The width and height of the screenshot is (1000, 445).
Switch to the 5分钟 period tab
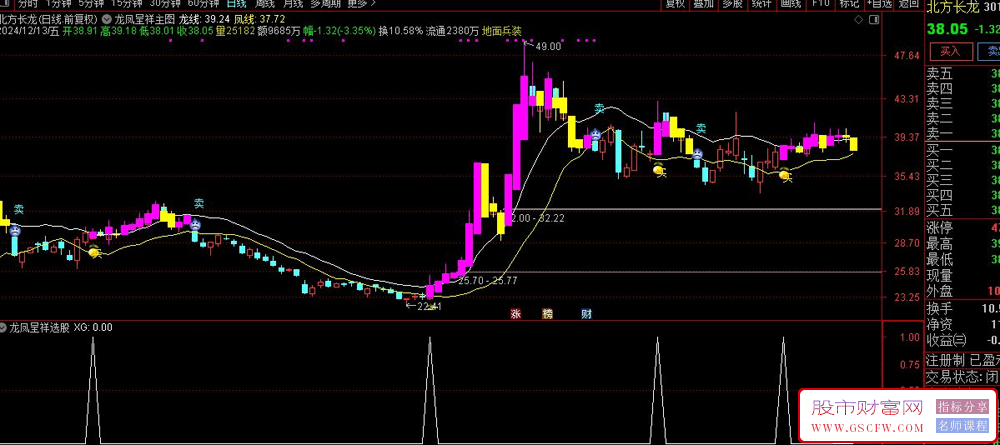[90, 3]
